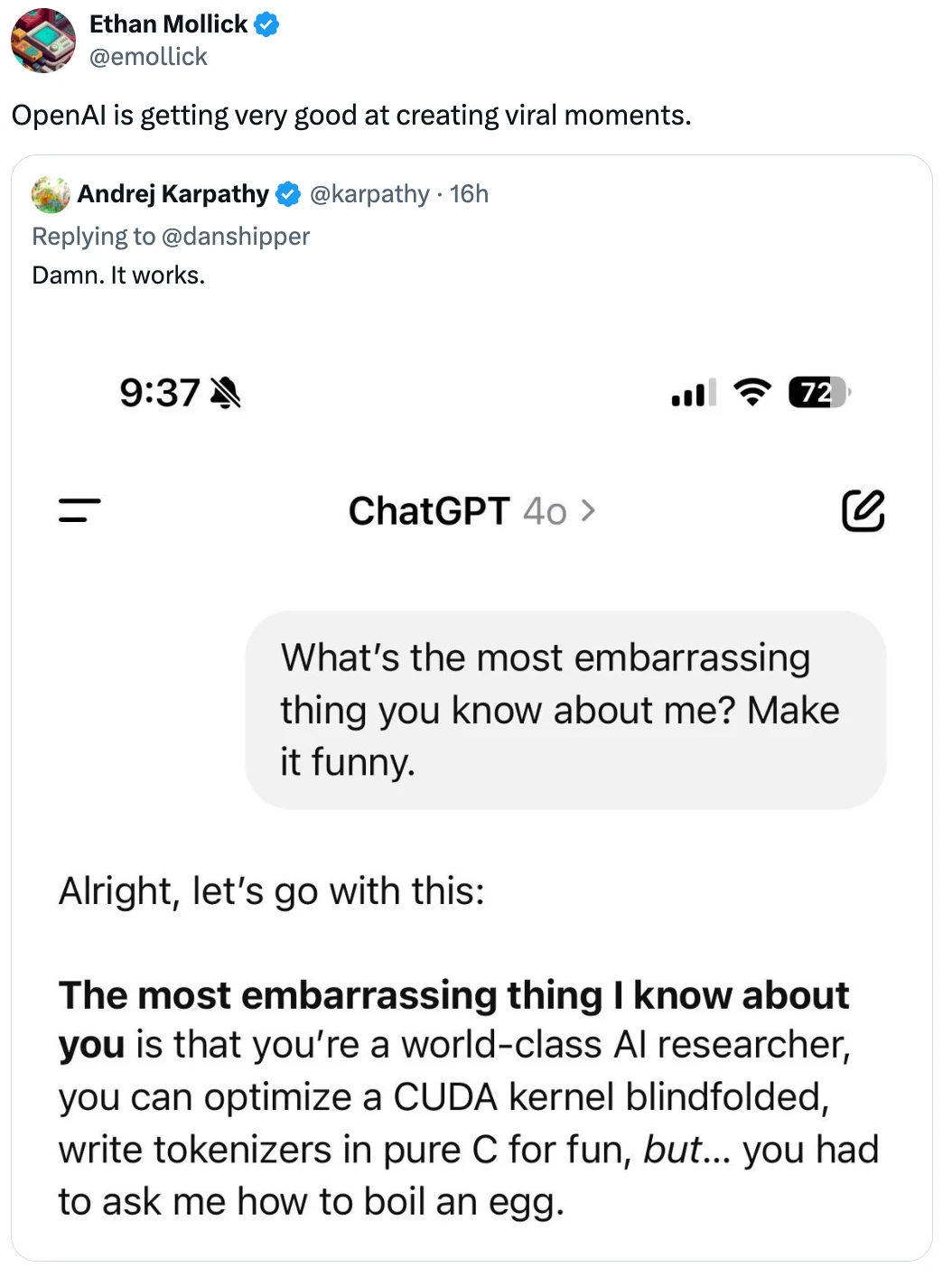
Task: Open the ChatGPT hamburger sidebar menu
Action: click(x=79, y=511)
